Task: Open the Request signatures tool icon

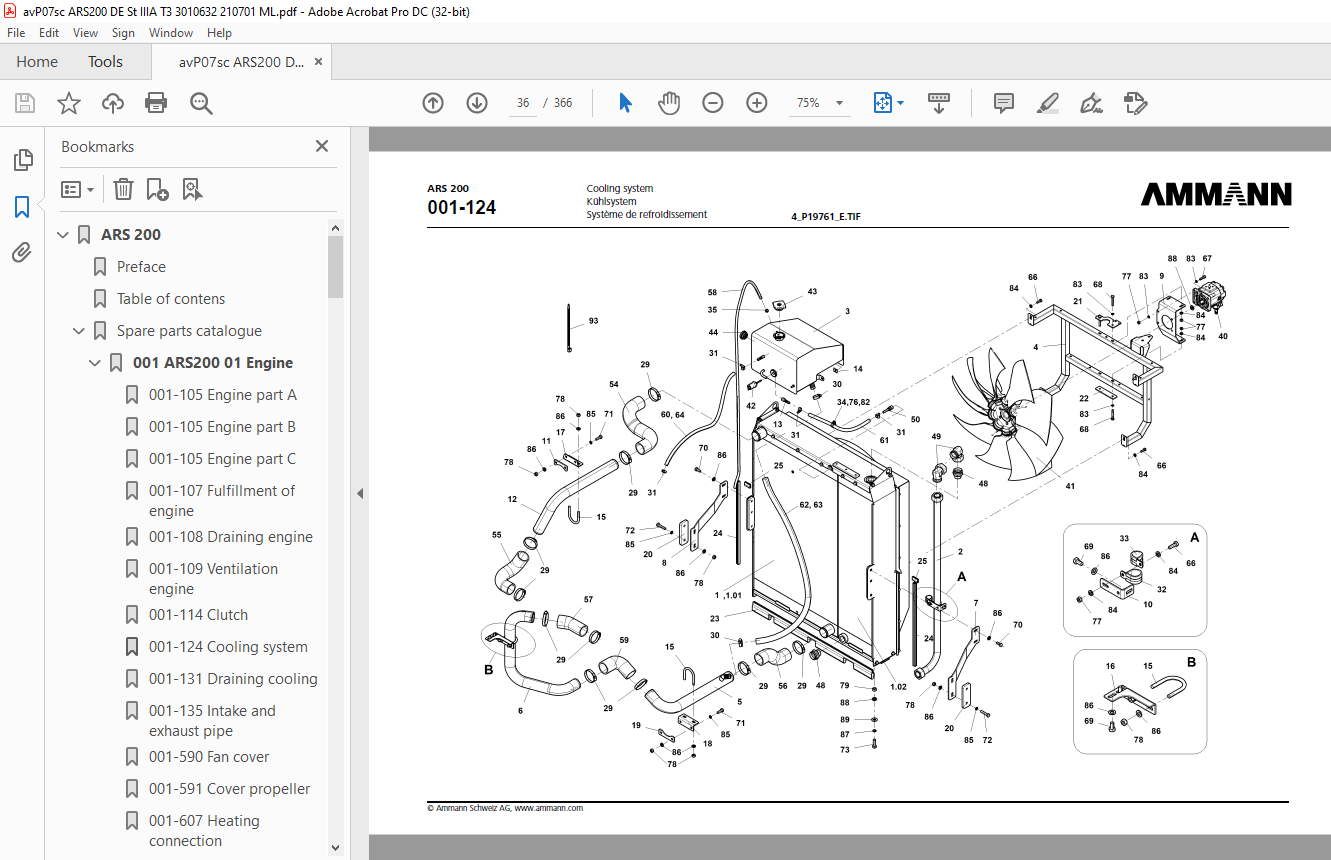Action: (x=1135, y=103)
